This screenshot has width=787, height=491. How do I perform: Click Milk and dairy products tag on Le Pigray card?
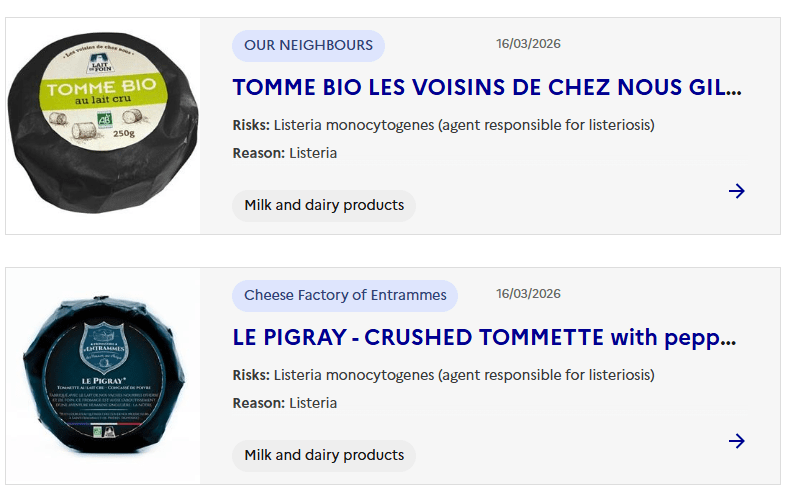(x=324, y=455)
